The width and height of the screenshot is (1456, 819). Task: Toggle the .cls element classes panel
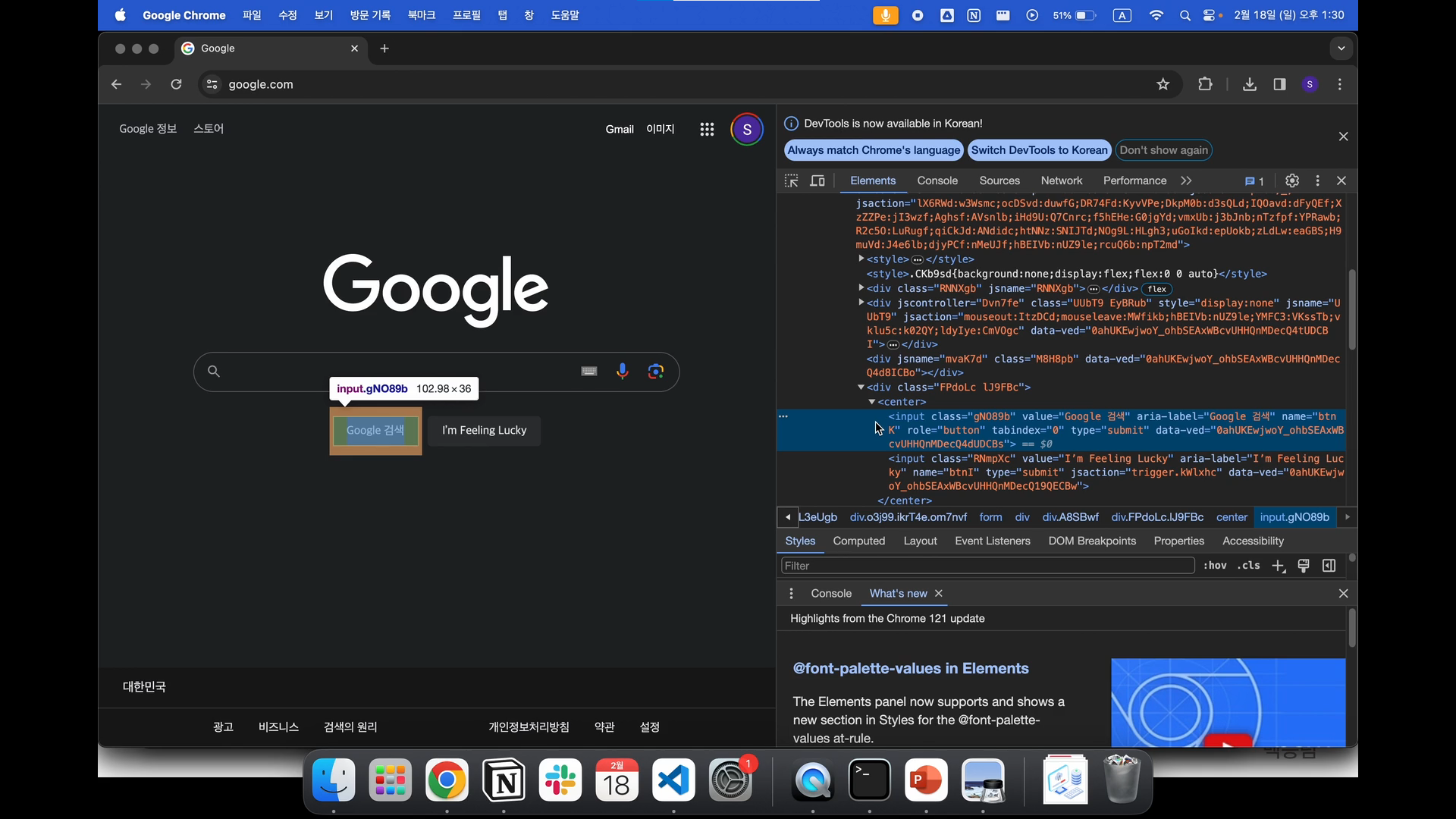[x=1248, y=566]
